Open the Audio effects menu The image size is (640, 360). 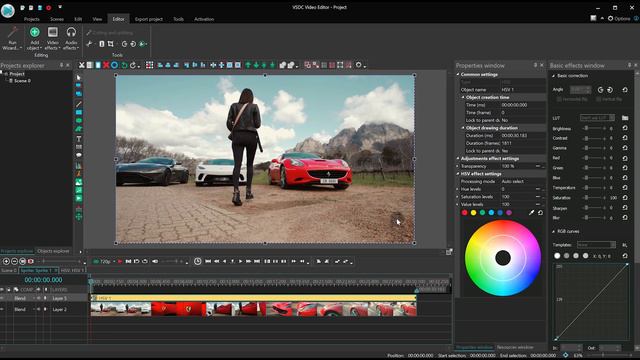point(71,38)
